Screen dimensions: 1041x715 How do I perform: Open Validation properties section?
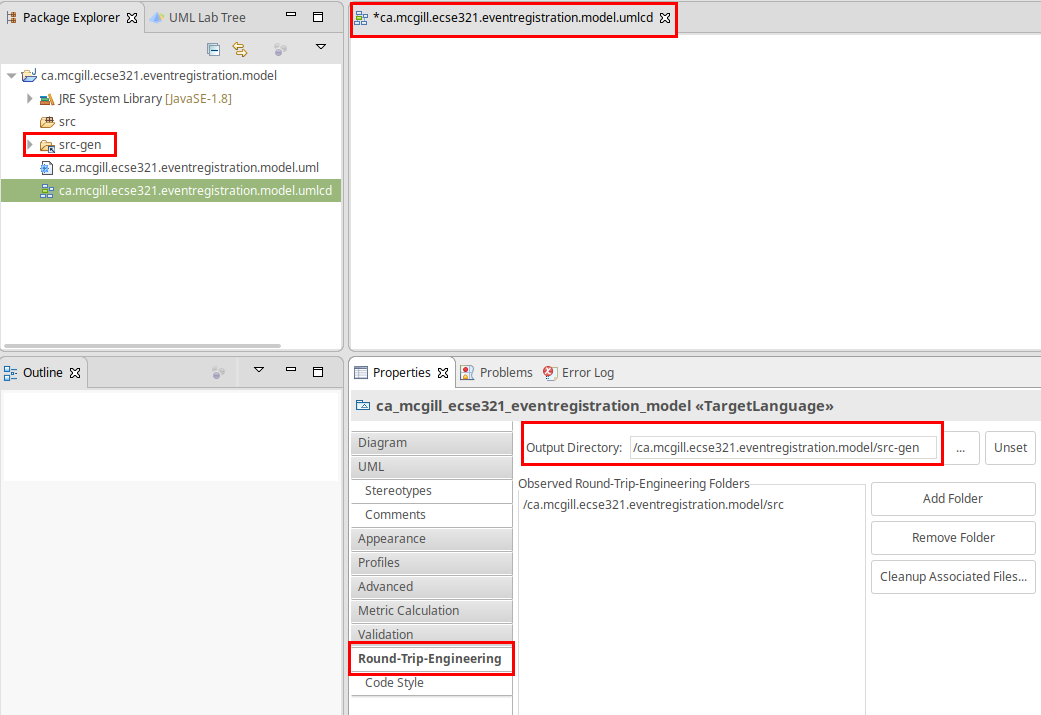click(432, 634)
